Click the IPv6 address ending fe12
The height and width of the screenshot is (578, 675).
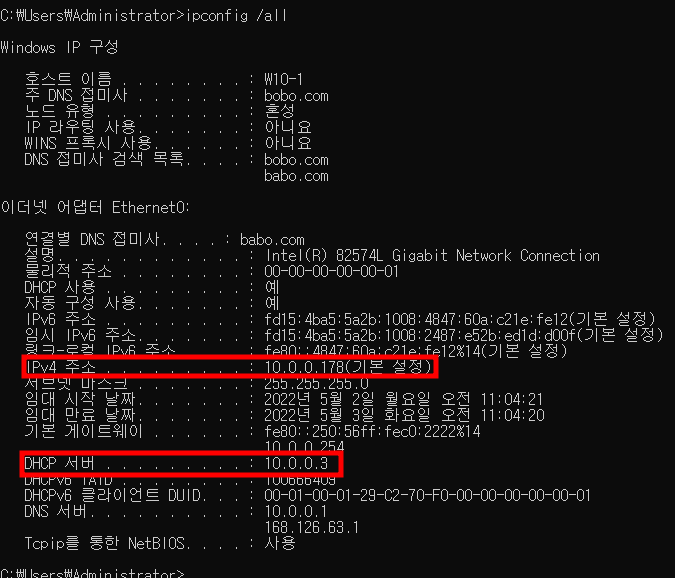459,319
